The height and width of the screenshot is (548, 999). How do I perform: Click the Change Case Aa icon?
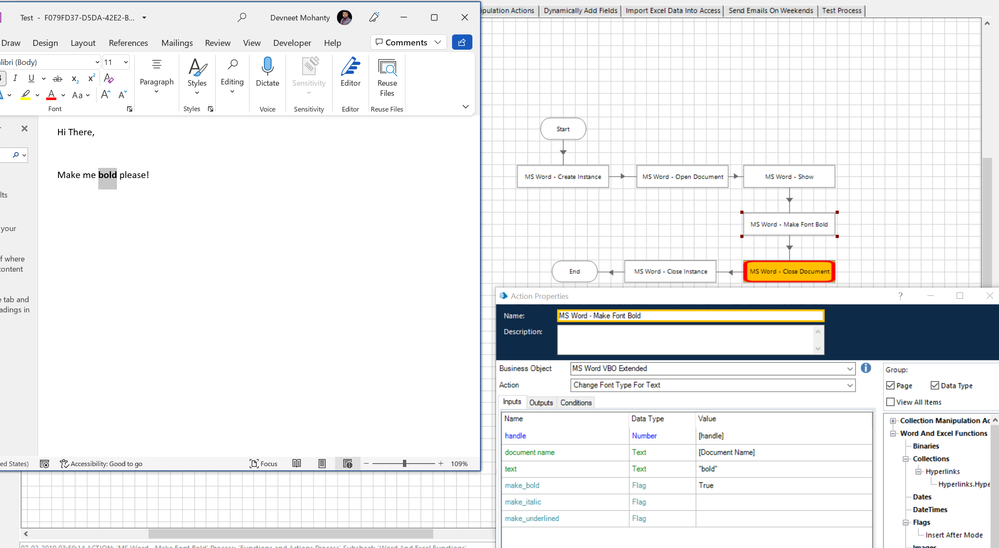click(77, 95)
